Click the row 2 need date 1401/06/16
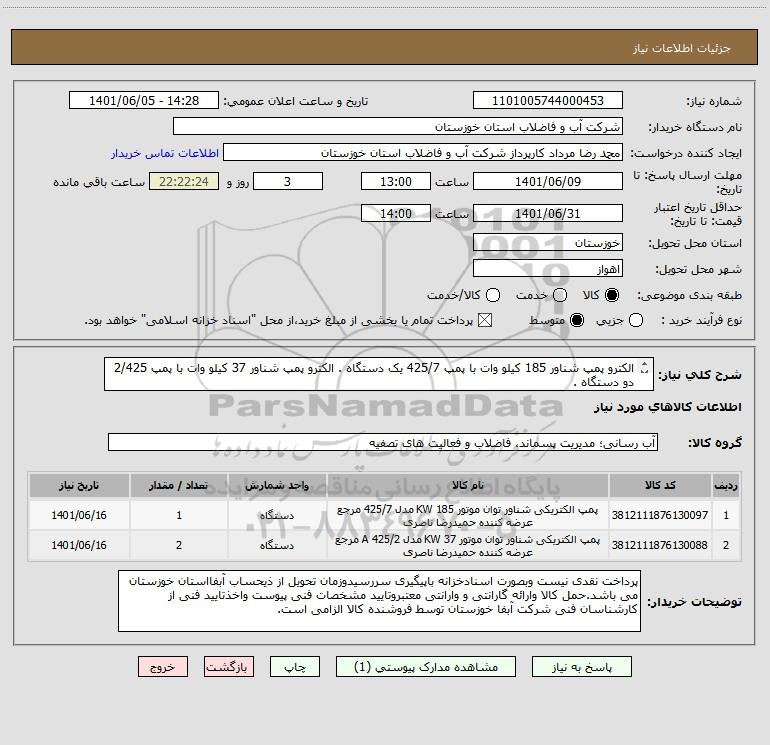Screen dimensions: 770x745 [79, 545]
